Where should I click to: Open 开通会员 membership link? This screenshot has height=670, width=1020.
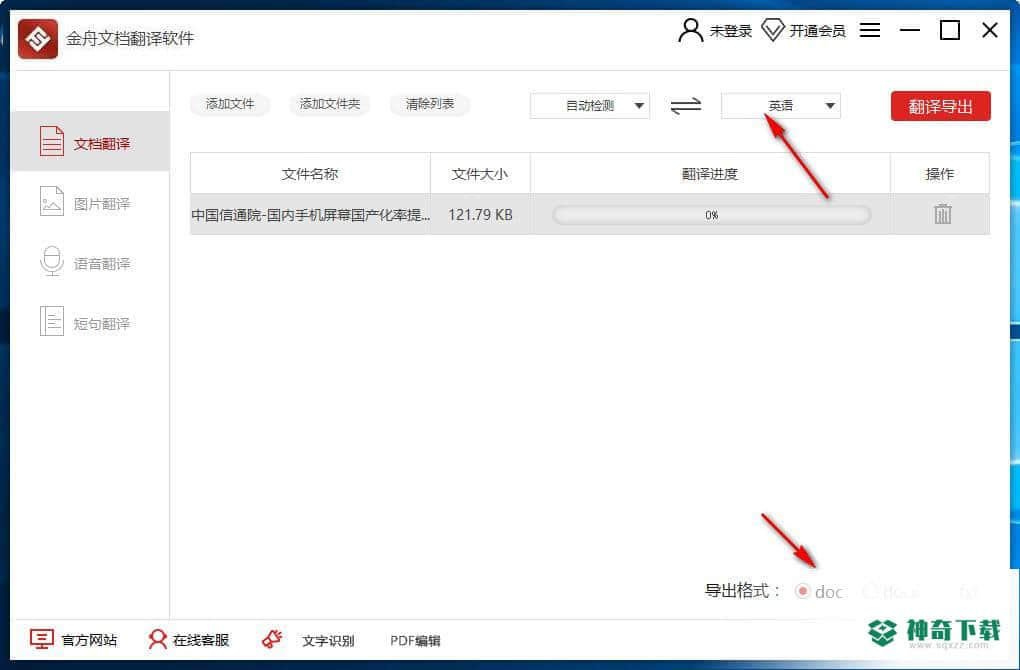click(817, 31)
